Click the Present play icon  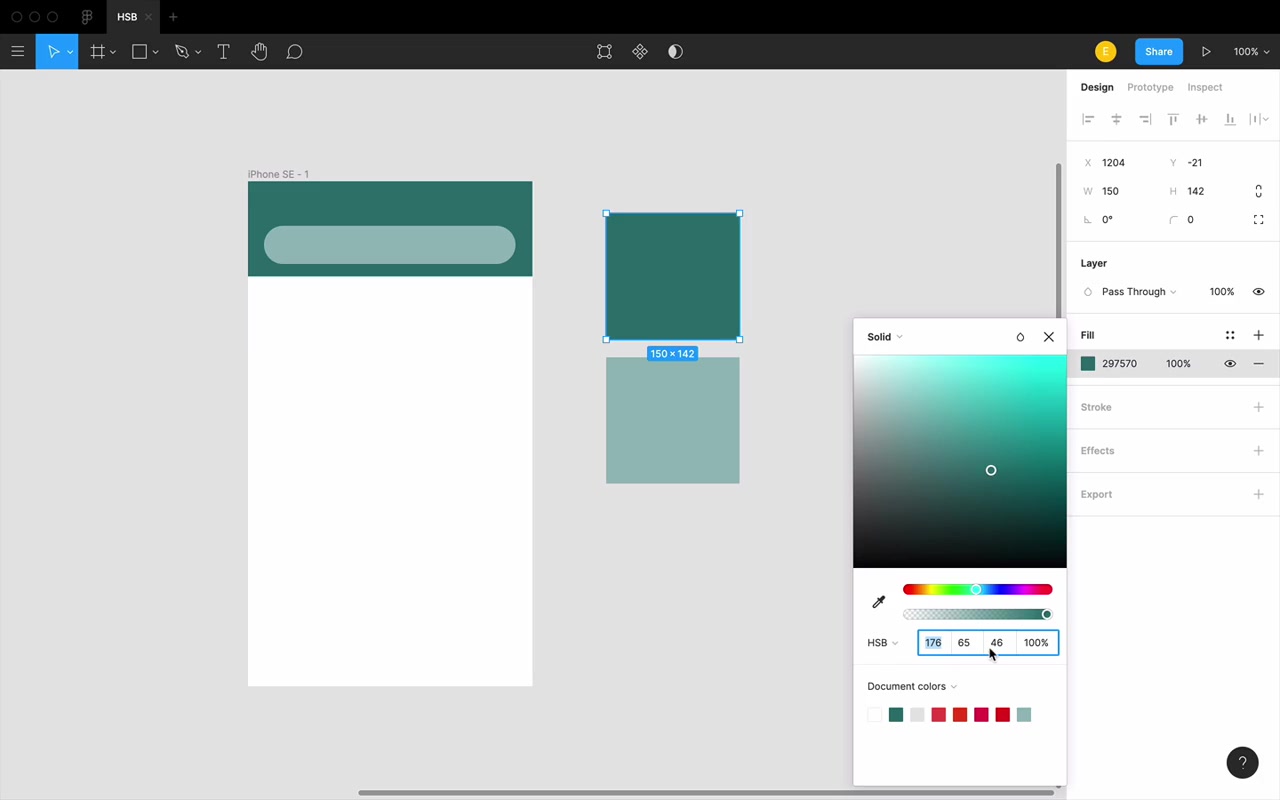(x=1206, y=52)
